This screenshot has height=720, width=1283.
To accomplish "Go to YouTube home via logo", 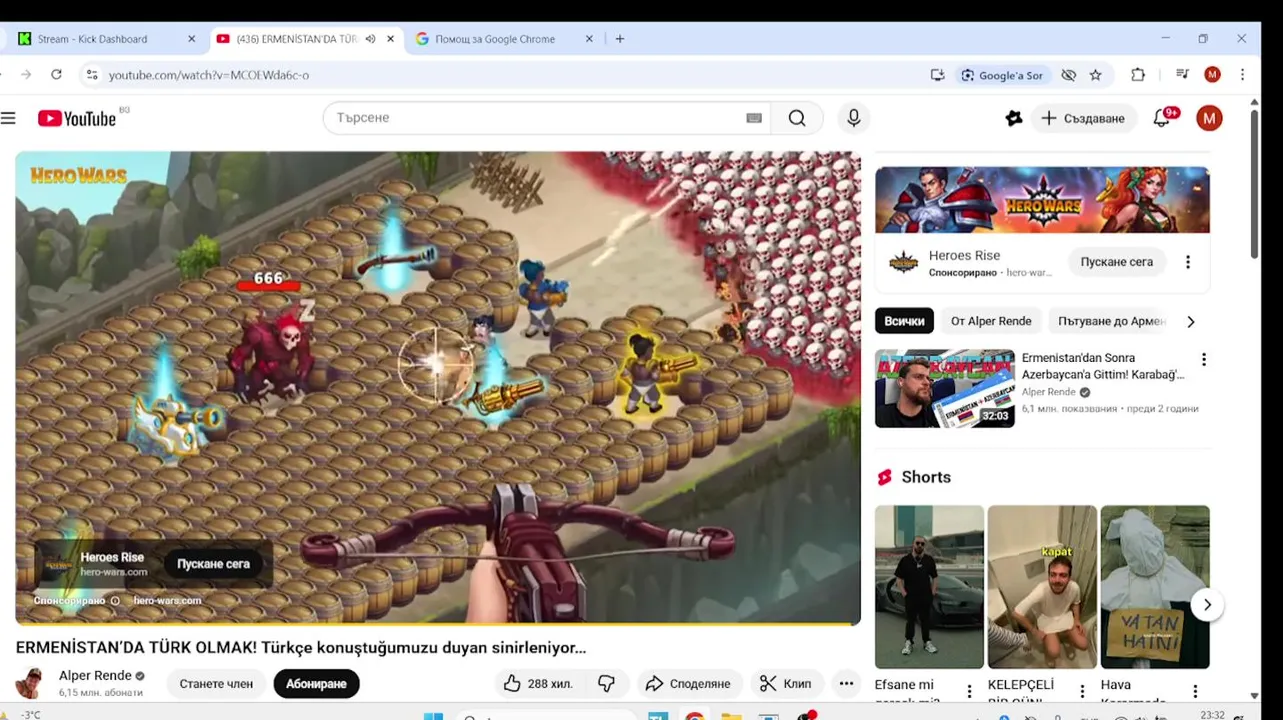I will coord(77,118).
